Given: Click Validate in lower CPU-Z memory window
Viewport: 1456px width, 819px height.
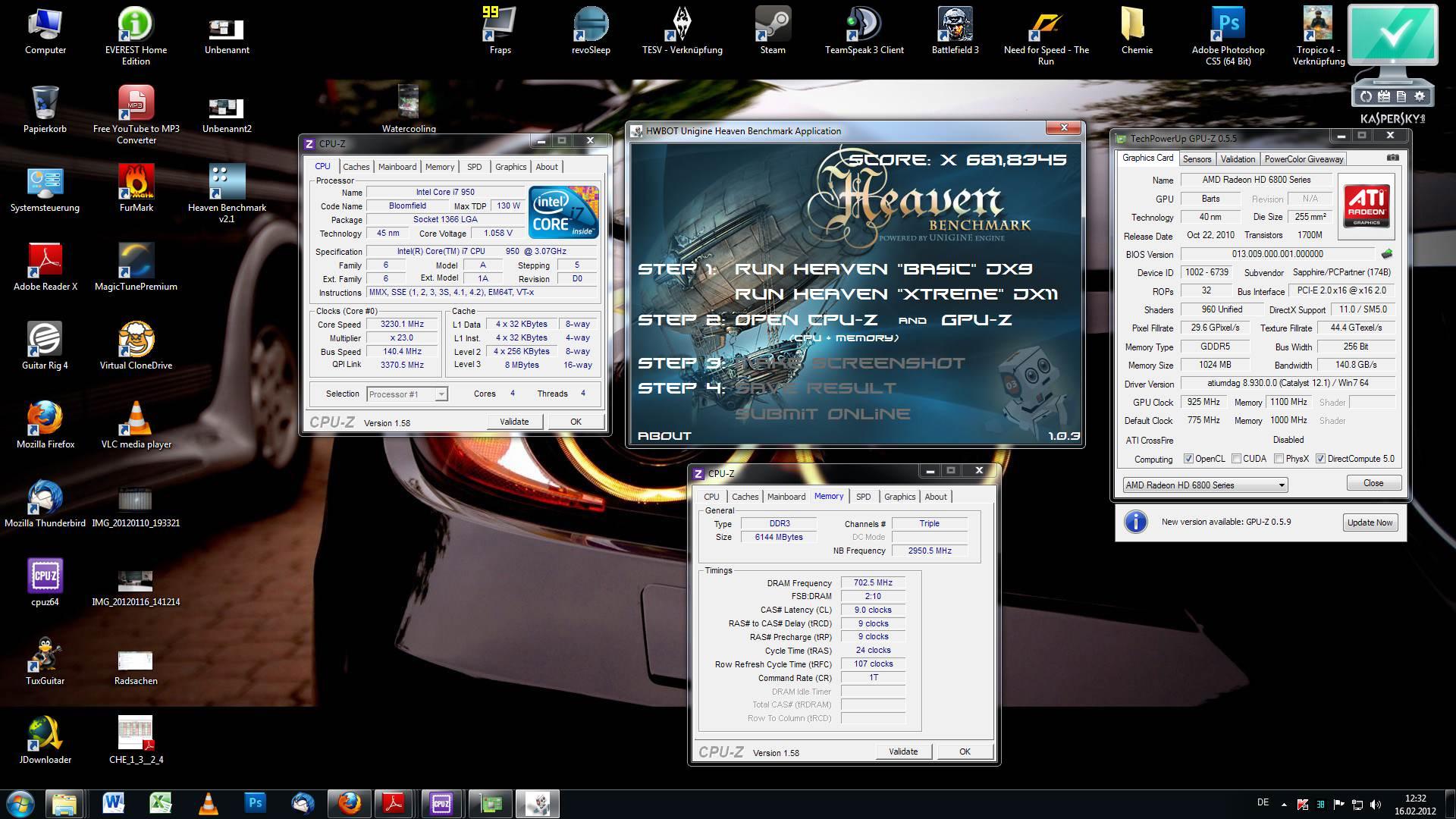Looking at the screenshot, I should 903,752.
